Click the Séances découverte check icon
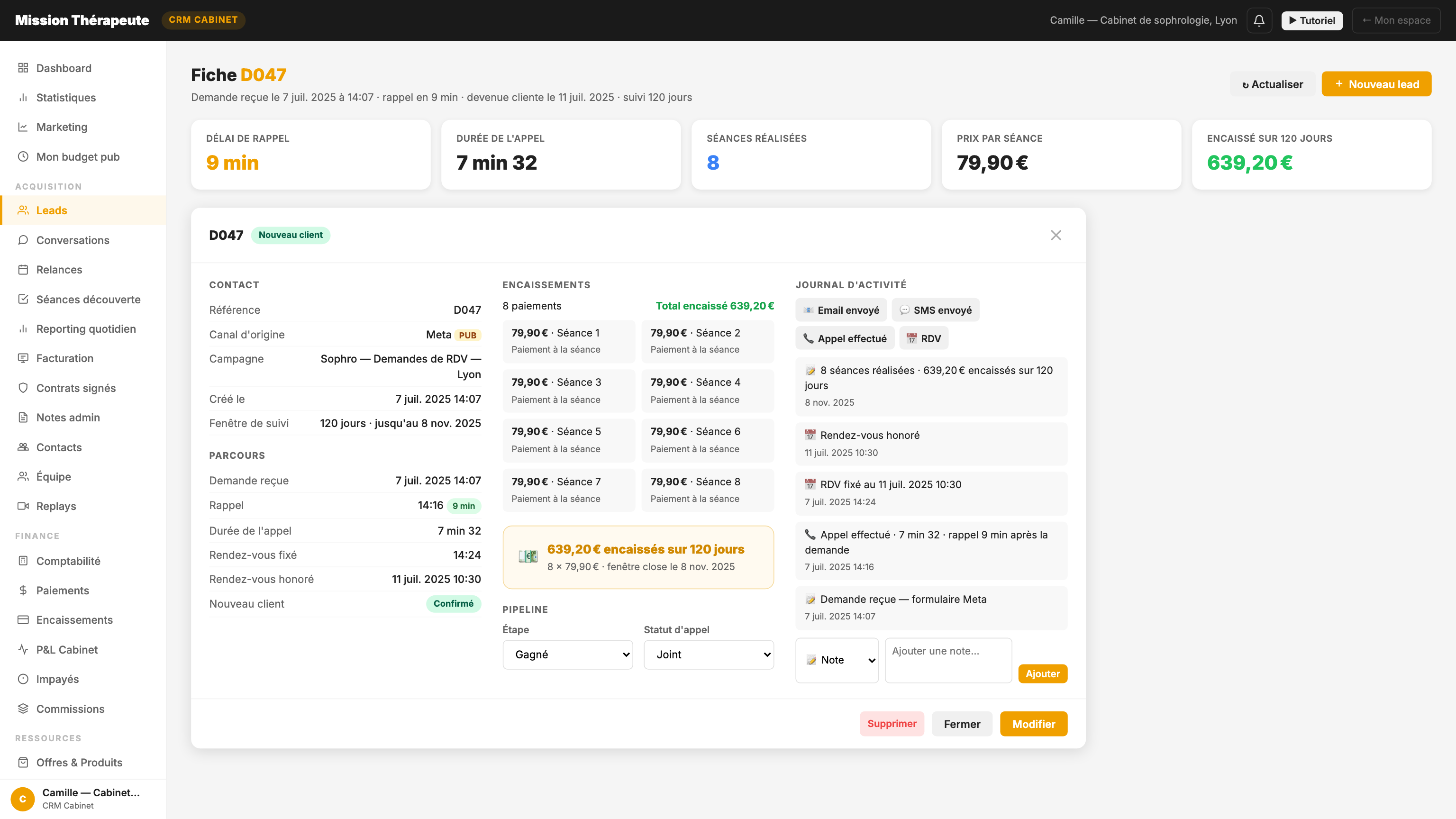 [x=23, y=299]
